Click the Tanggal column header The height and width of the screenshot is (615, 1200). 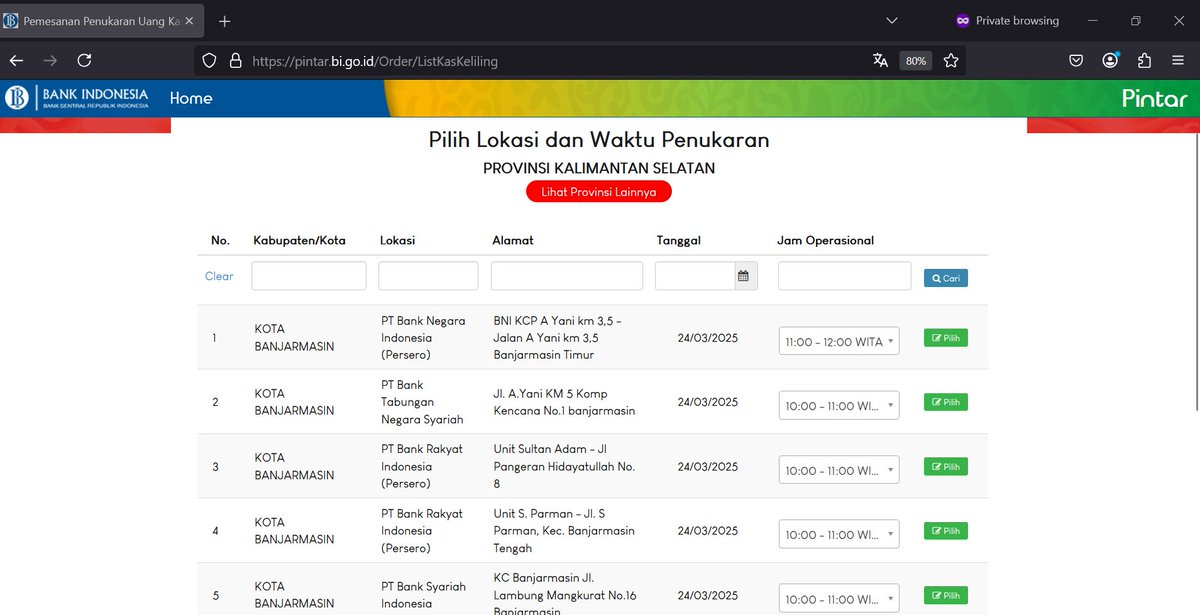click(678, 240)
